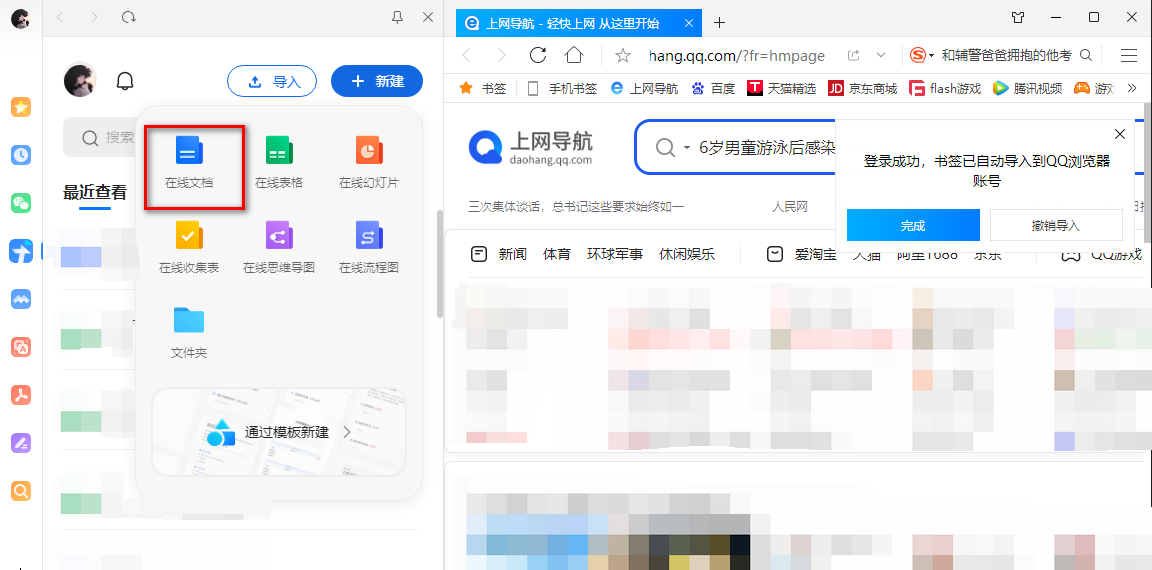1152x570 pixels.
Task: Open the flash游戏 bookmark
Action: pyautogui.click(x=946, y=89)
